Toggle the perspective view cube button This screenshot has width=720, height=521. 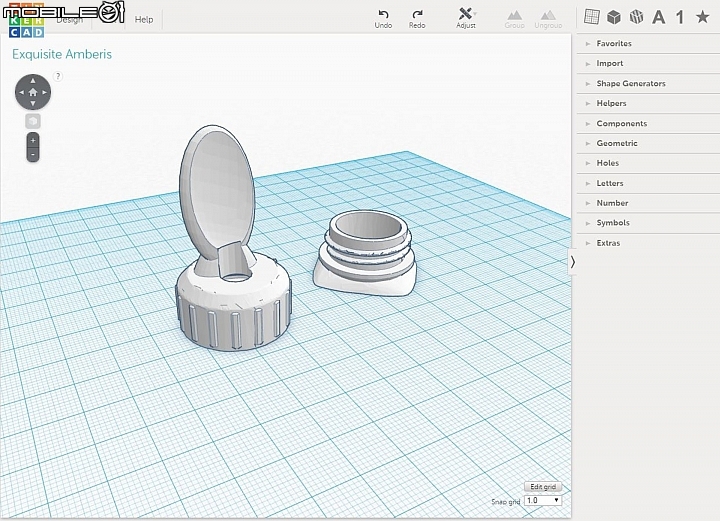click(33, 121)
